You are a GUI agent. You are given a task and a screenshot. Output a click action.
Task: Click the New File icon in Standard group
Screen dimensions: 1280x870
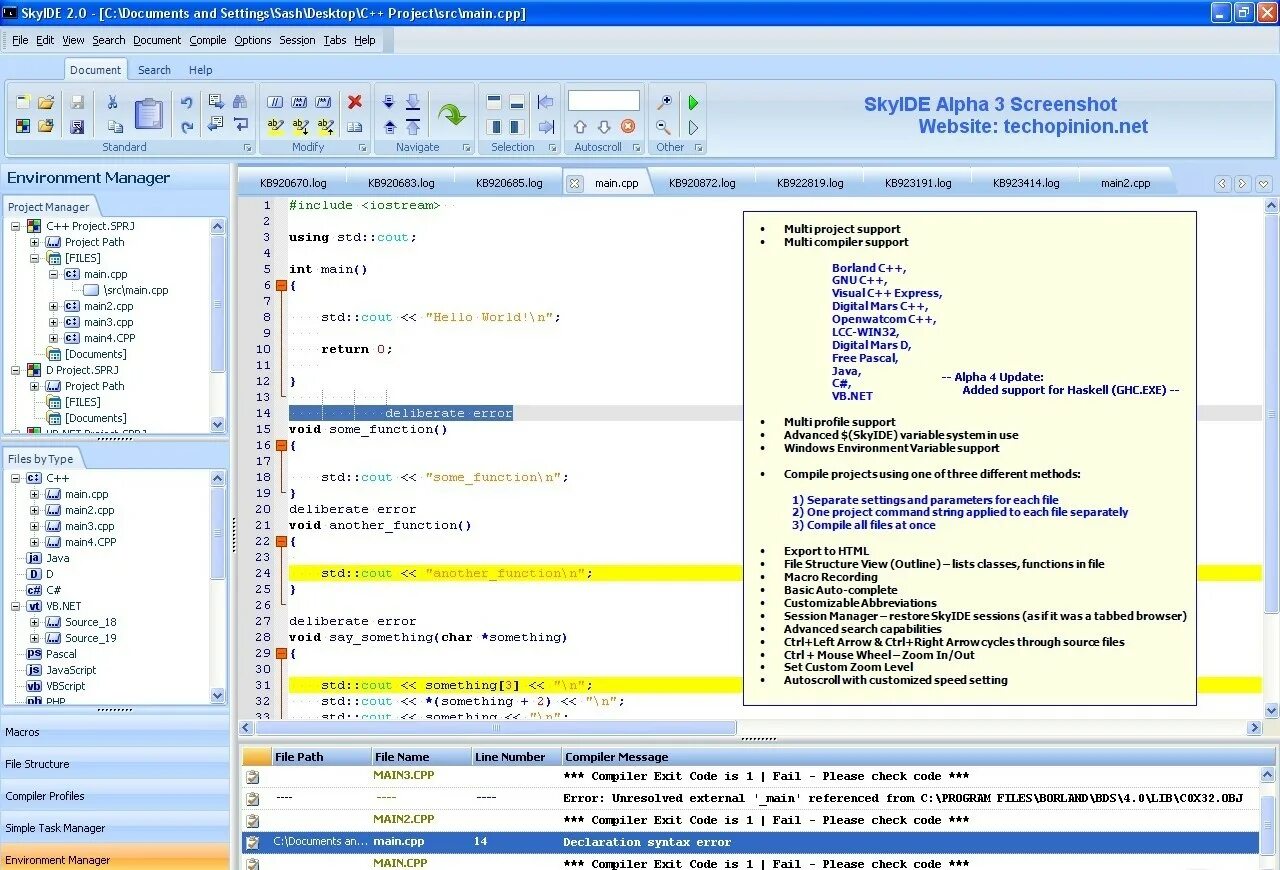[x=23, y=102]
